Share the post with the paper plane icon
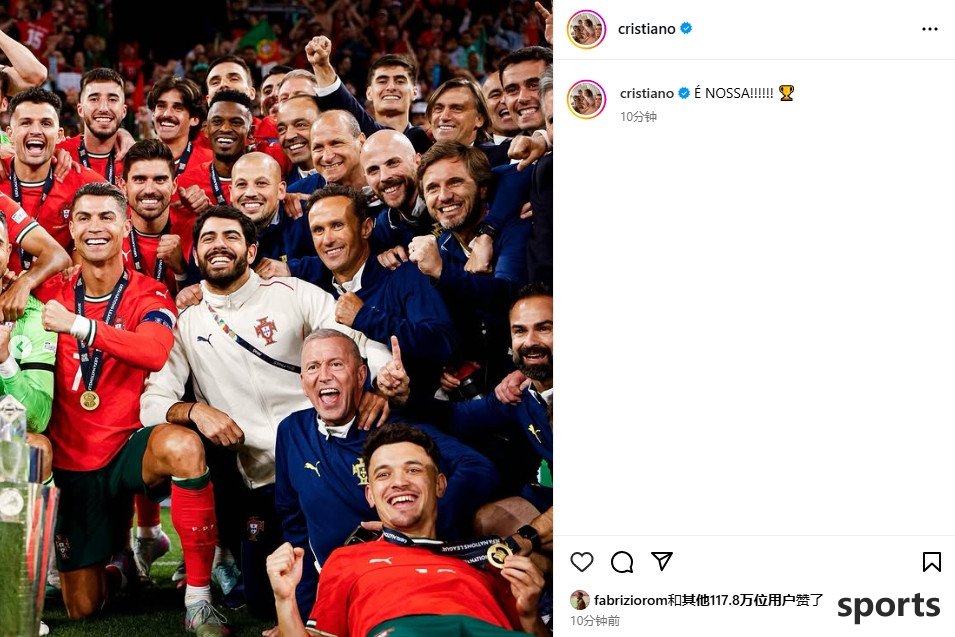 tap(661, 561)
